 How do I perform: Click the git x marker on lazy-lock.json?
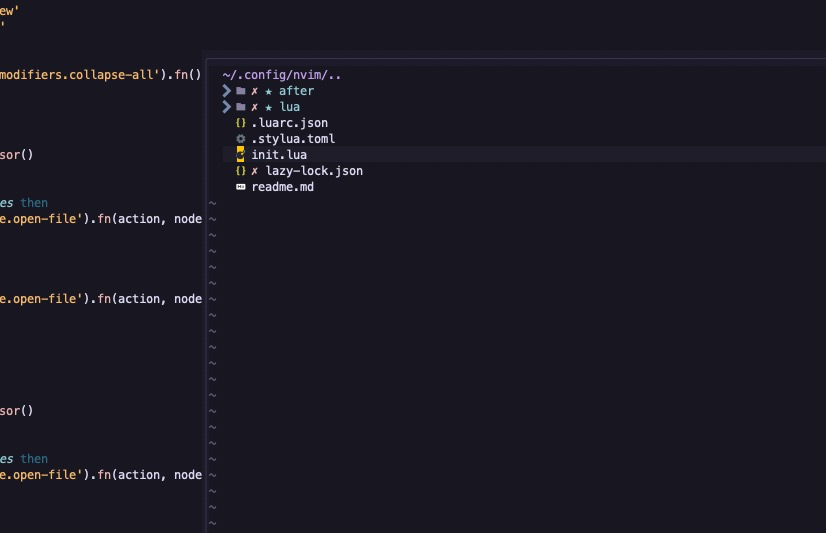(x=254, y=171)
